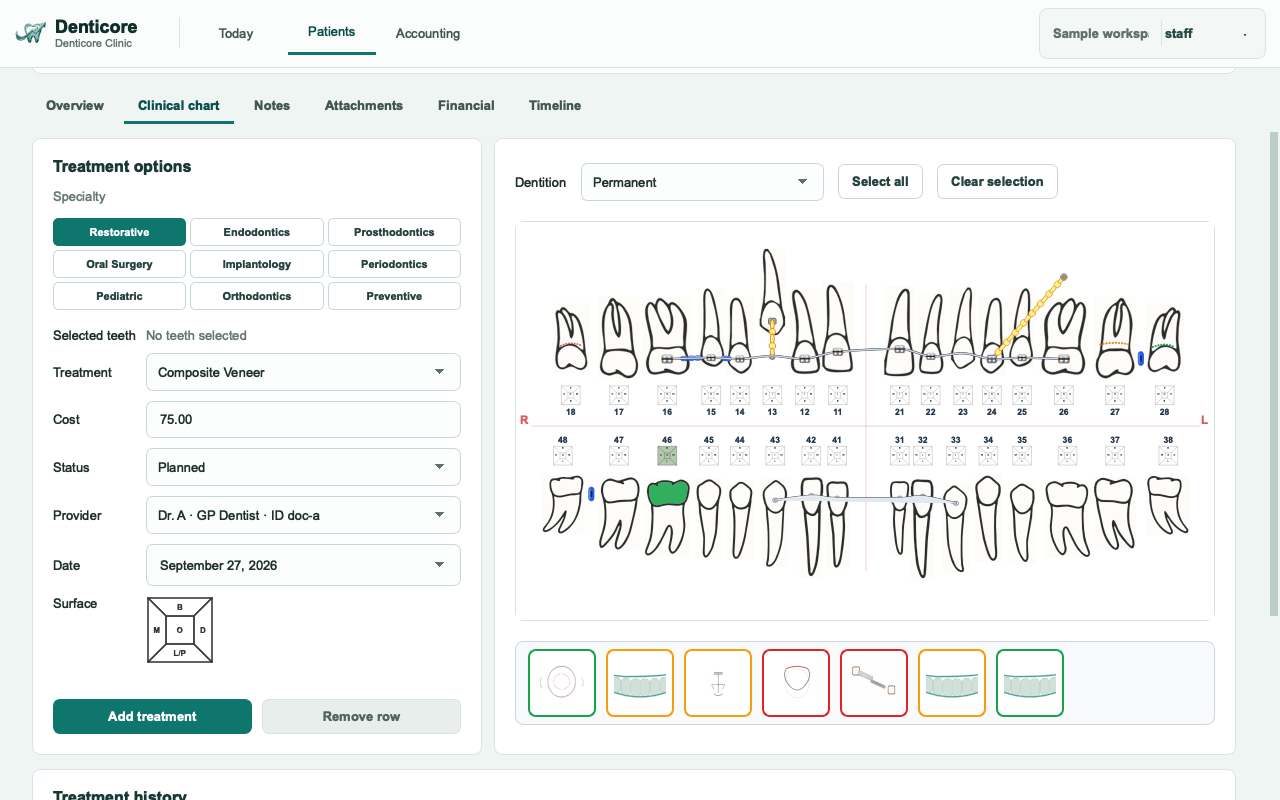Expand the Provider dropdown

pyautogui.click(x=303, y=515)
